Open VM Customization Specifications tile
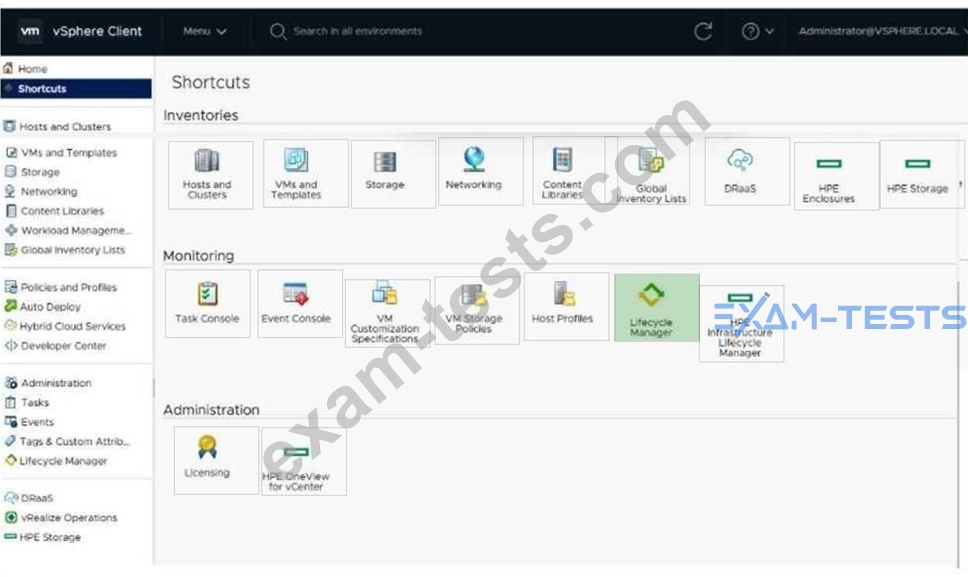968x577 pixels. pyautogui.click(x=388, y=313)
